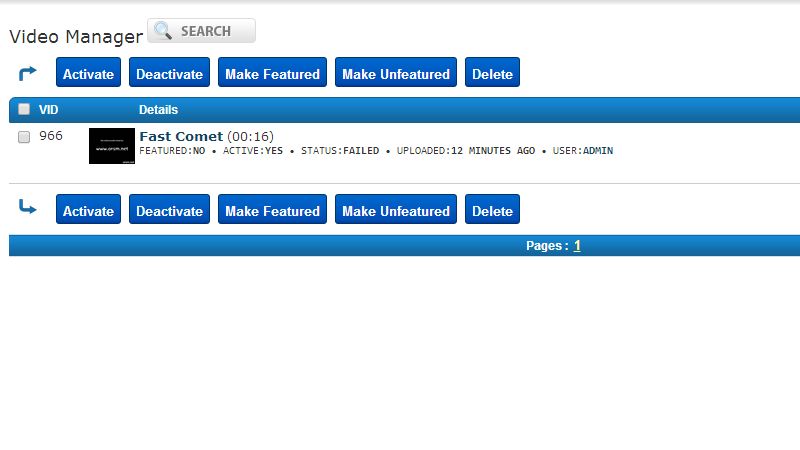Screen dimensions: 800x450
Task: Click the bottom Make Featured button
Action: 272,209
